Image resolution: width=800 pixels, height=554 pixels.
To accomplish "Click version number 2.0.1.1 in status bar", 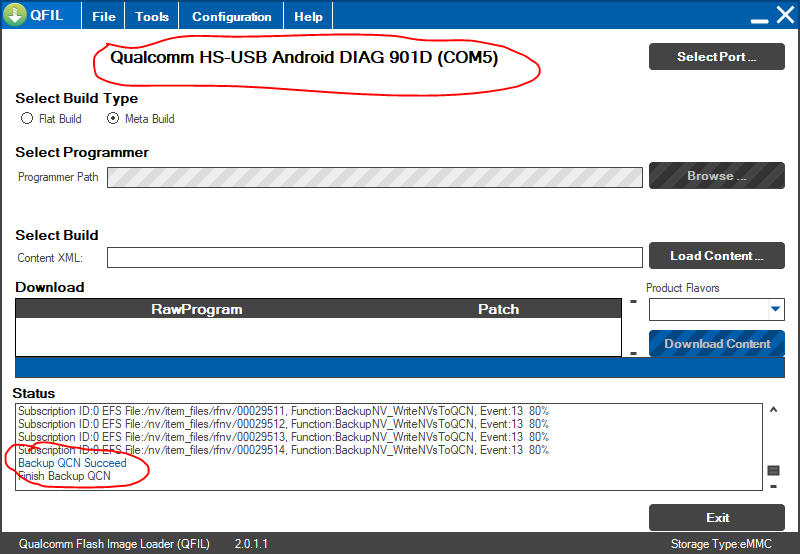I will point(251,544).
